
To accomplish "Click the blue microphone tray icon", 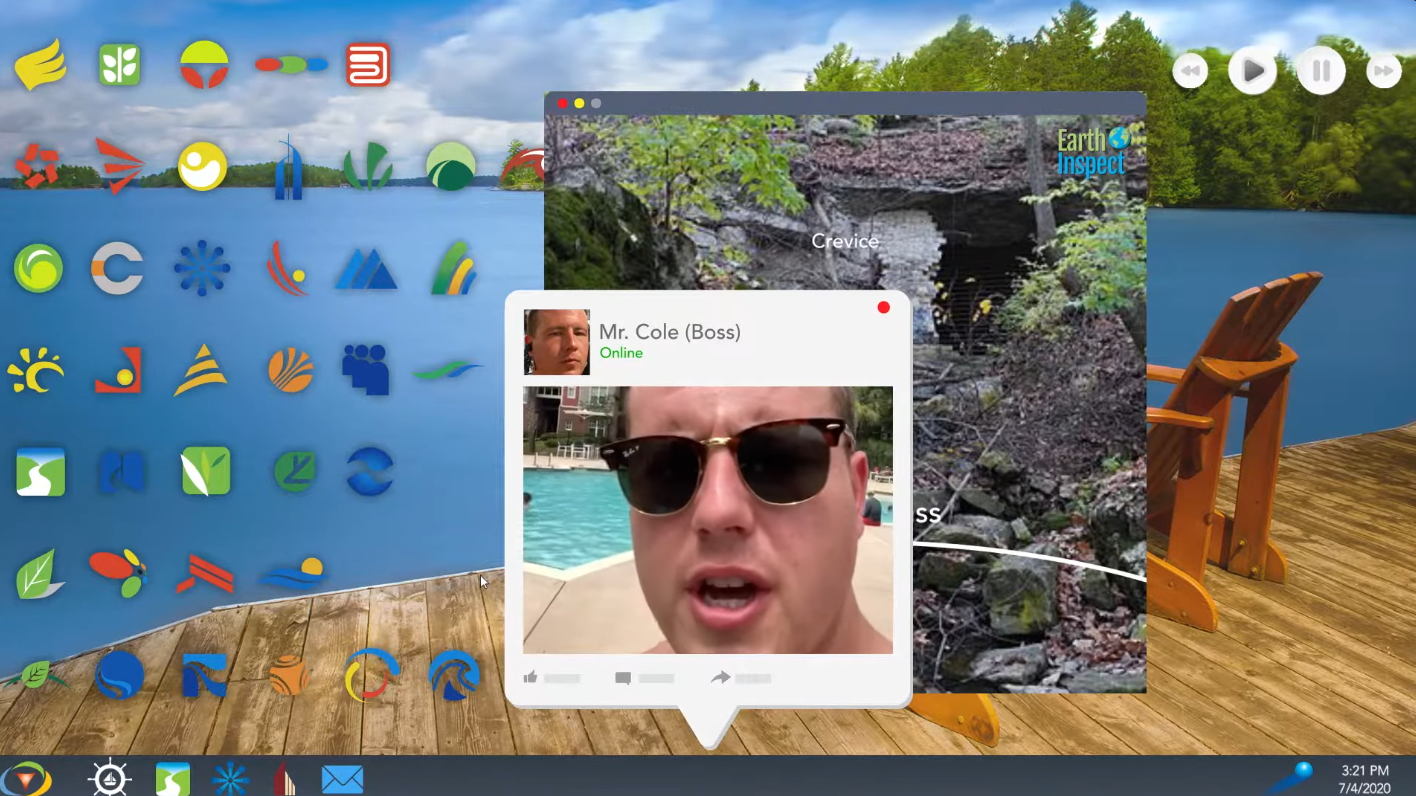I will 1289,777.
